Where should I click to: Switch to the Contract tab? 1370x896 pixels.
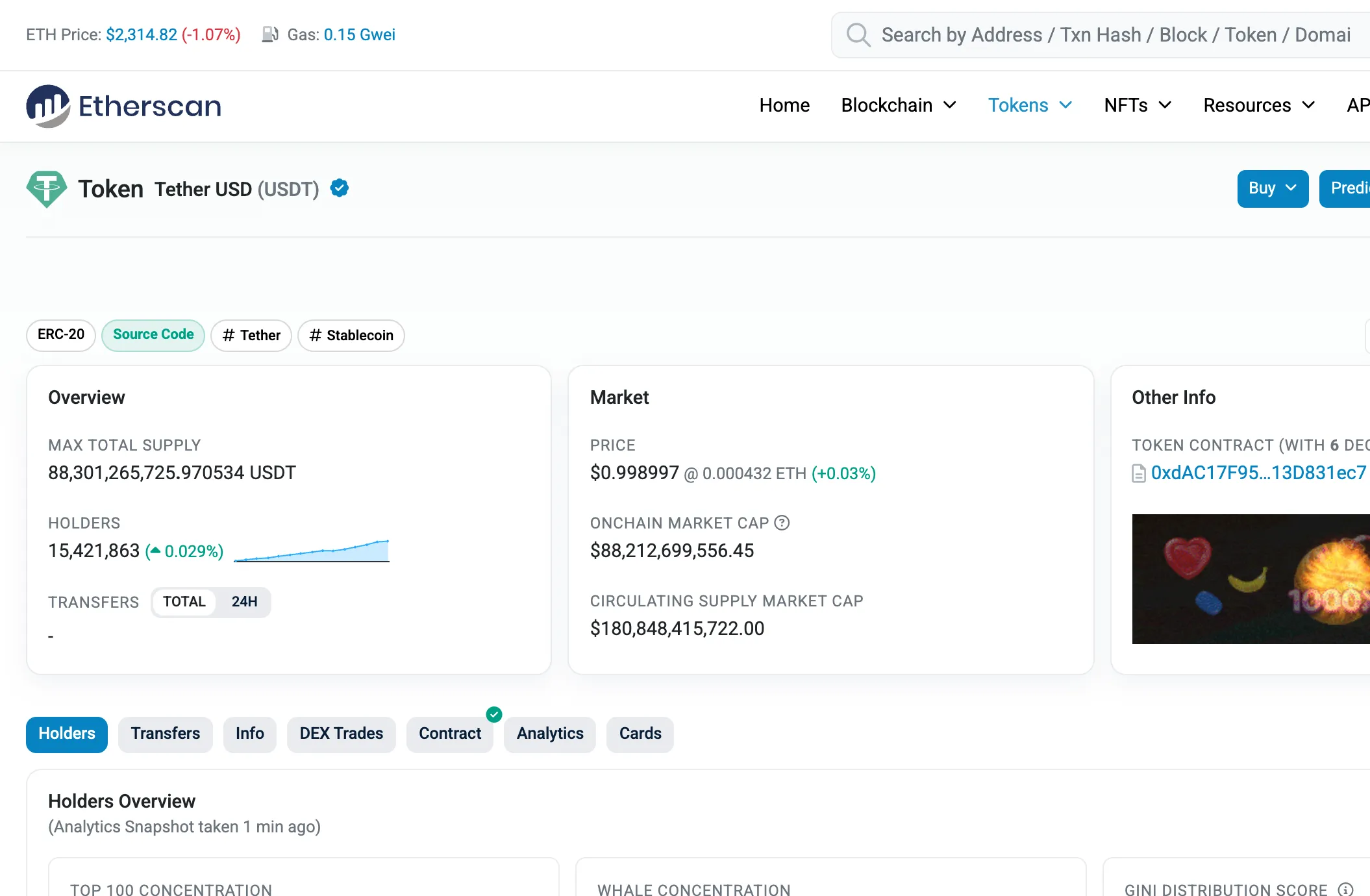(450, 734)
